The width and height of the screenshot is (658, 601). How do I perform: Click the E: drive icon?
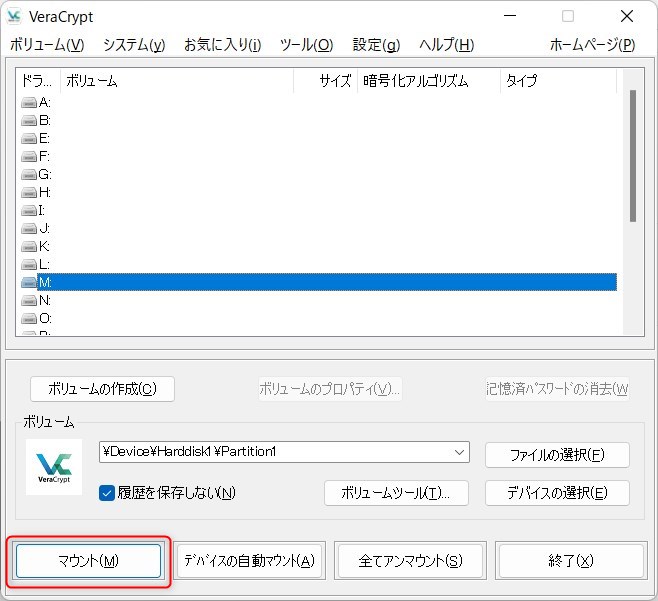pos(29,138)
